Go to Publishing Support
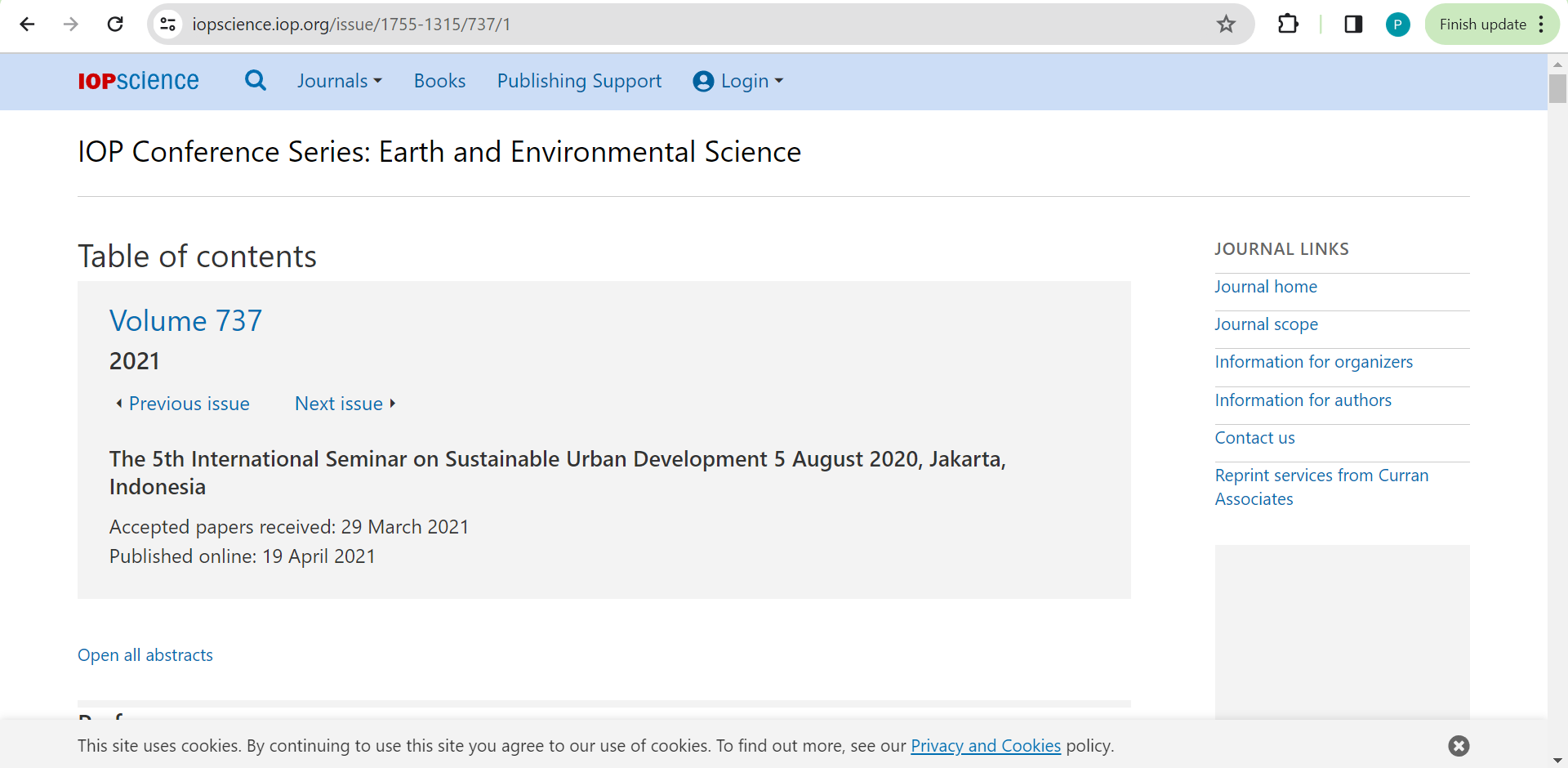The image size is (1568, 768). pyautogui.click(x=579, y=81)
